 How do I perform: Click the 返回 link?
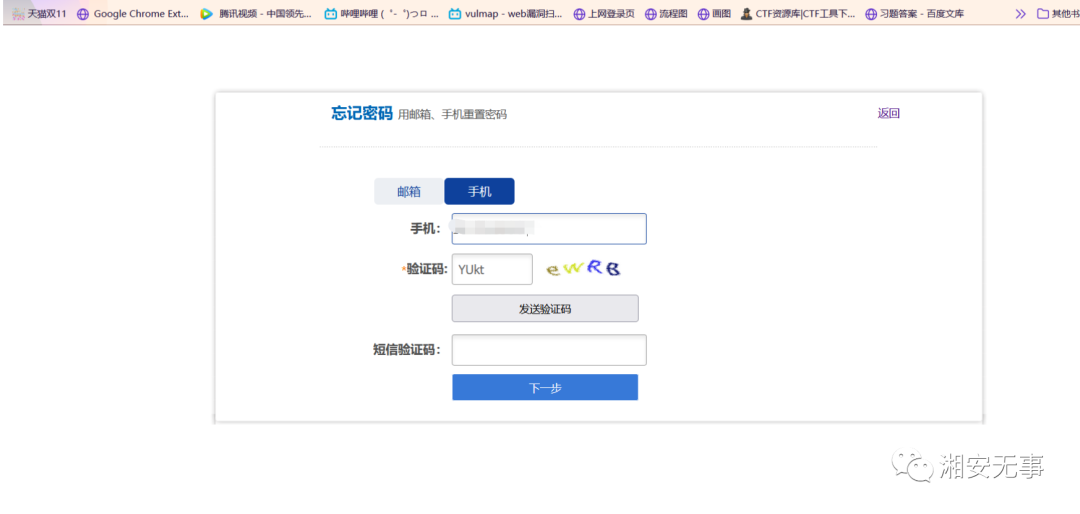pos(889,114)
